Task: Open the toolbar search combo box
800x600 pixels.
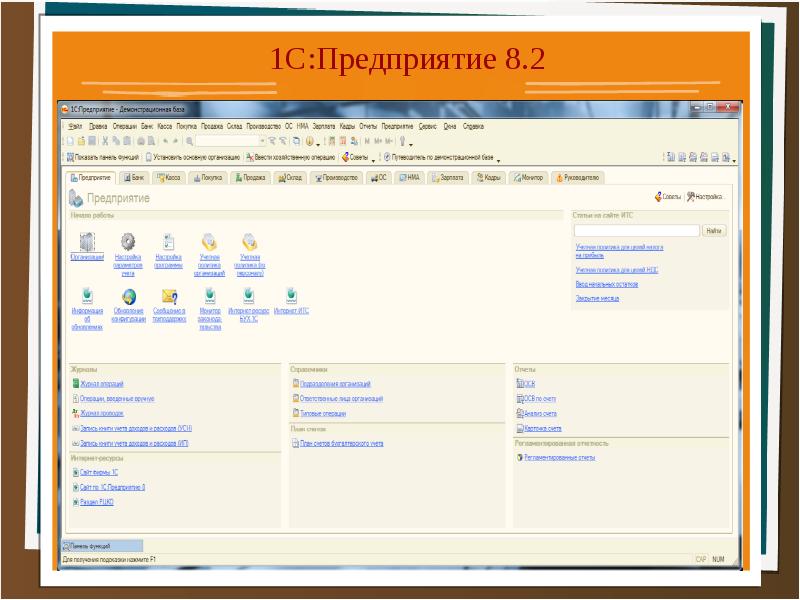Action: 230,142
